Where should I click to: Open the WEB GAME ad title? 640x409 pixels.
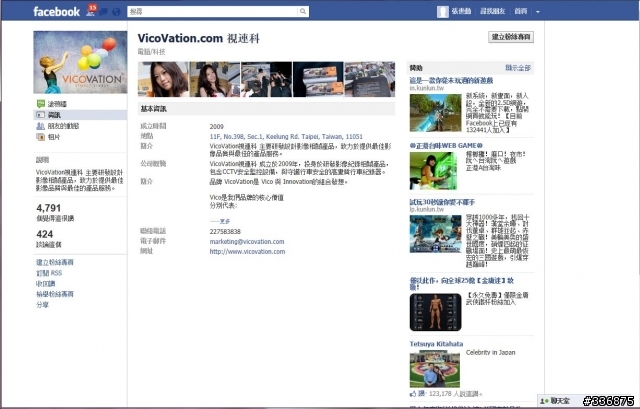pos(446,145)
